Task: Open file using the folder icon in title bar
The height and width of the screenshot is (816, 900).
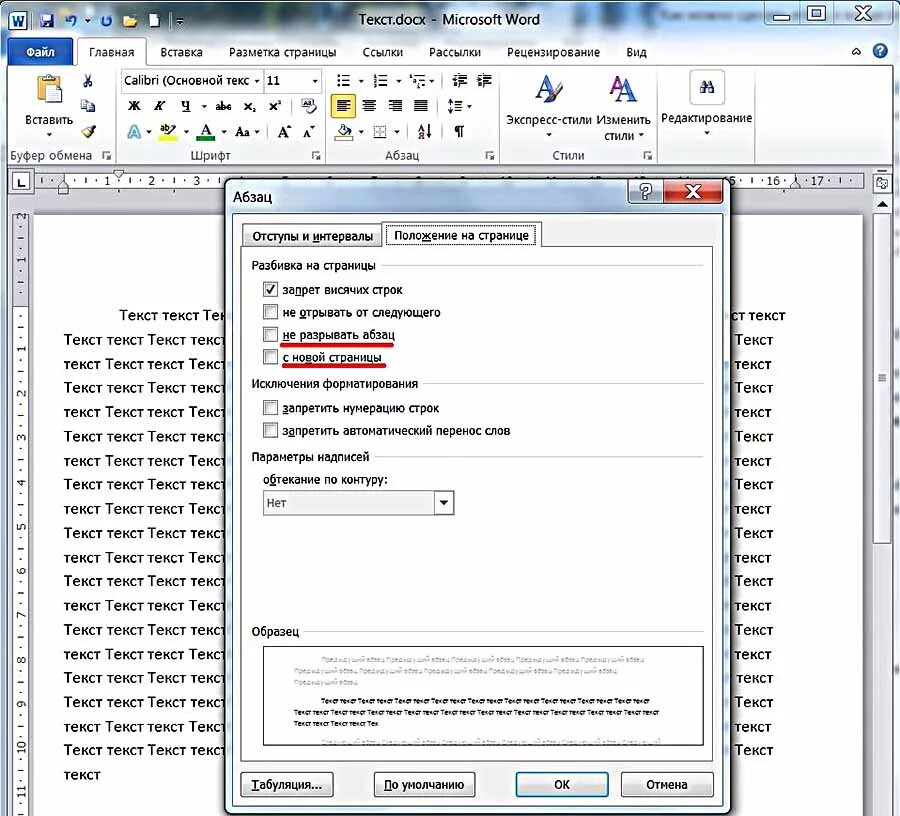Action: click(x=130, y=21)
